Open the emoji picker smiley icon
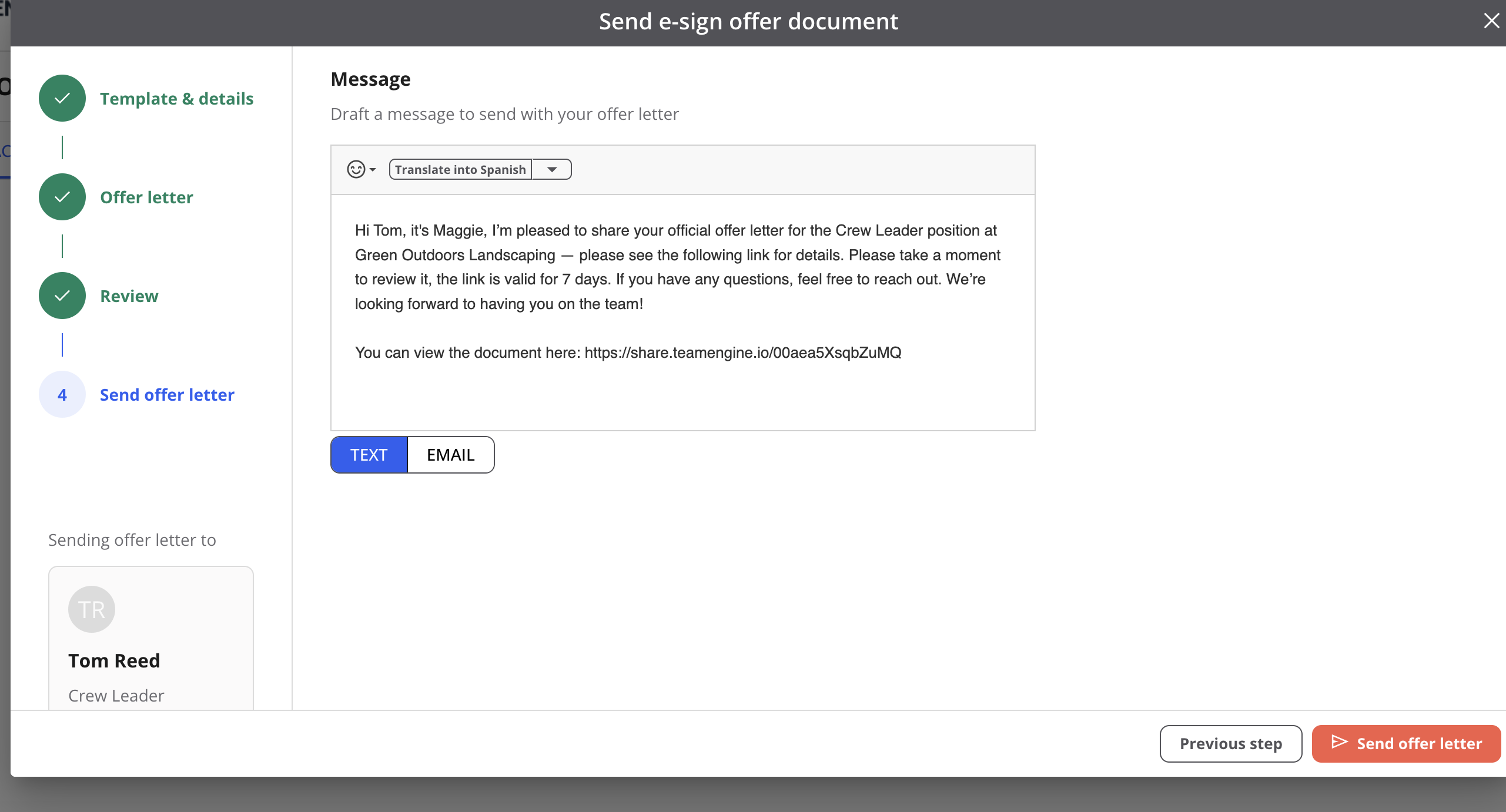This screenshot has height=812, width=1506. [x=356, y=169]
